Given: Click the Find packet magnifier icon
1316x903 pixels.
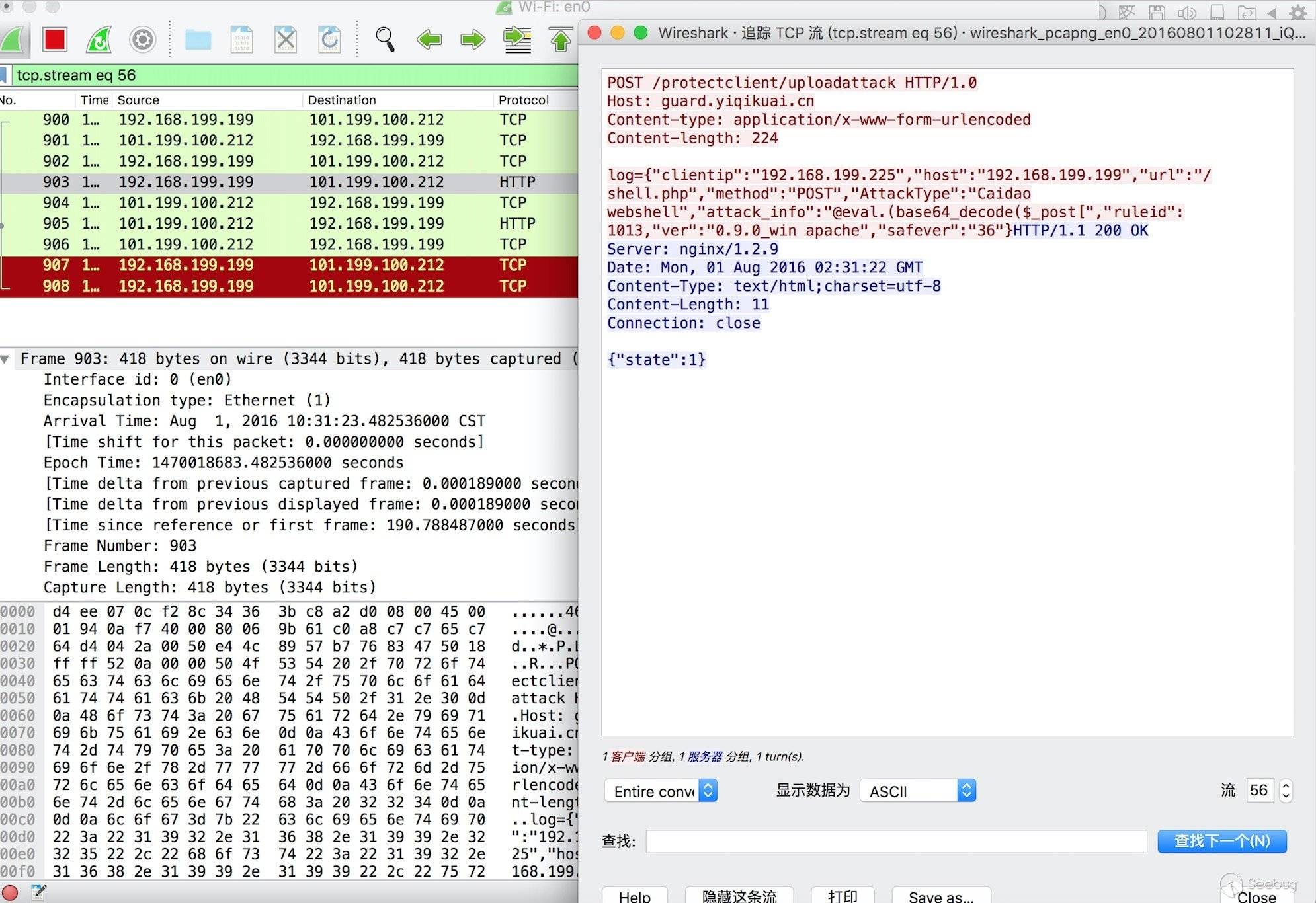Looking at the screenshot, I should [385, 40].
